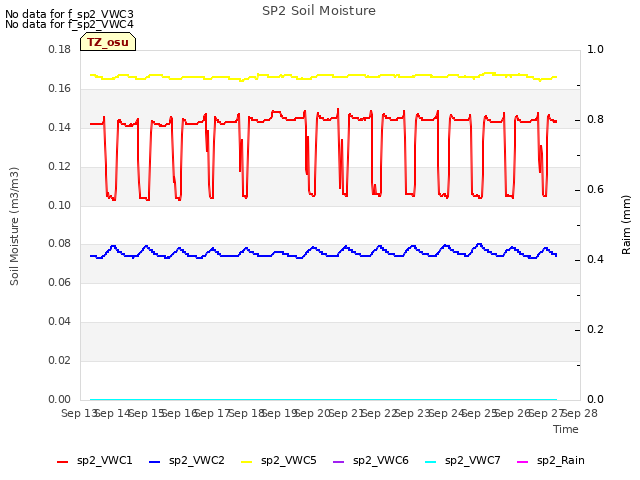Click the Raim (mm) right axis label
640x480 pixels.
tap(626, 225)
